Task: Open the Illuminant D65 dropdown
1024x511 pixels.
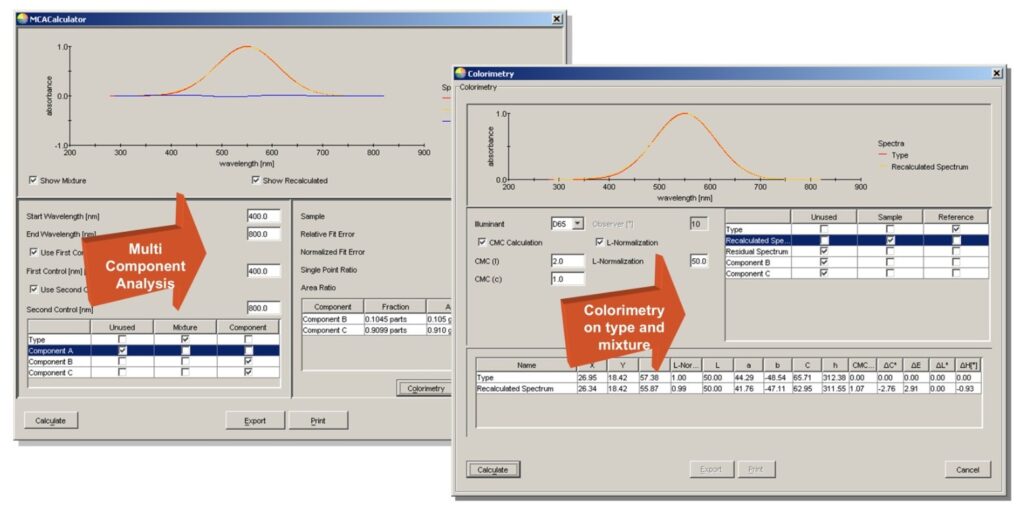Action: coord(577,224)
